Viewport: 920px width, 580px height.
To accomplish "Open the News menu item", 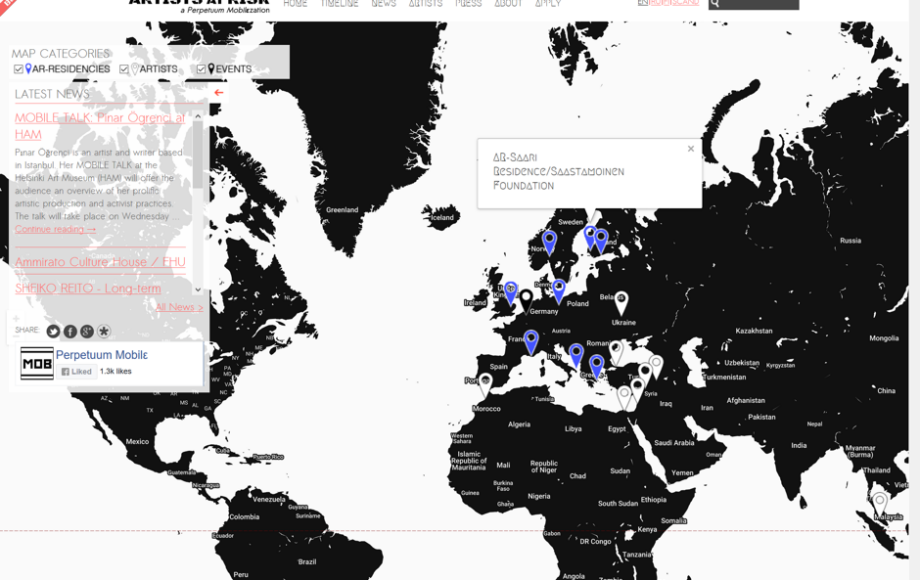I will (x=384, y=4).
